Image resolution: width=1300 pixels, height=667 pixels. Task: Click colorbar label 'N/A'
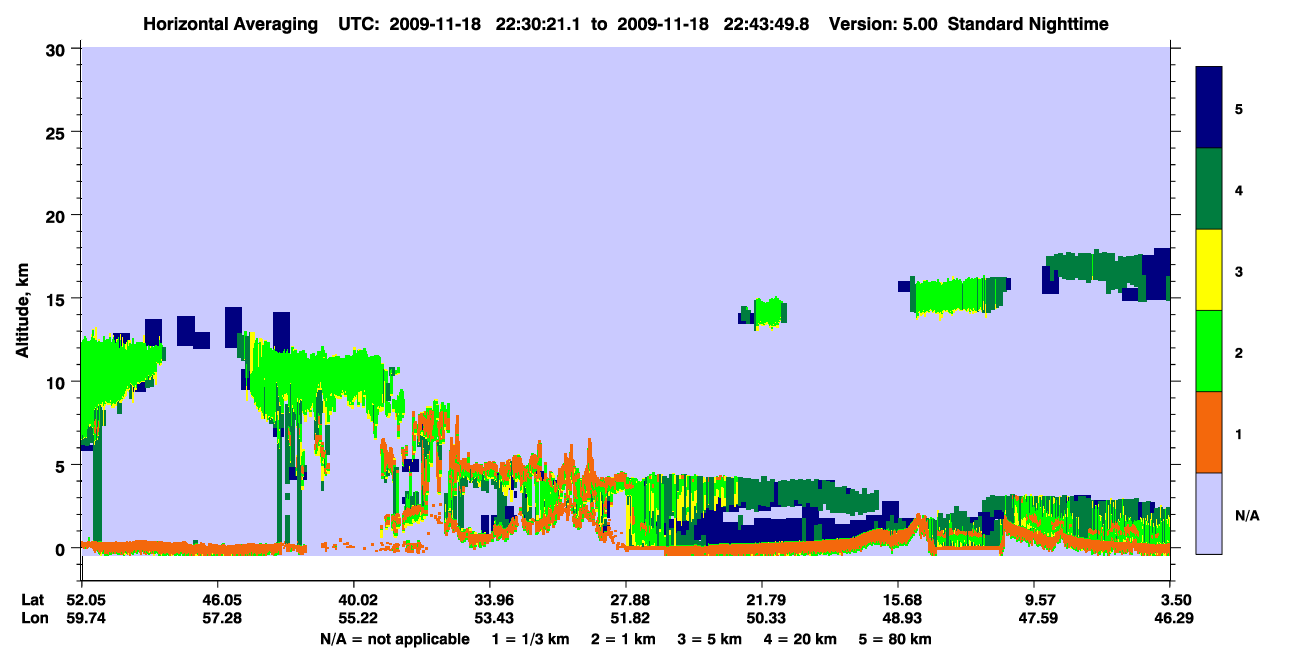pyautogui.click(x=1246, y=516)
